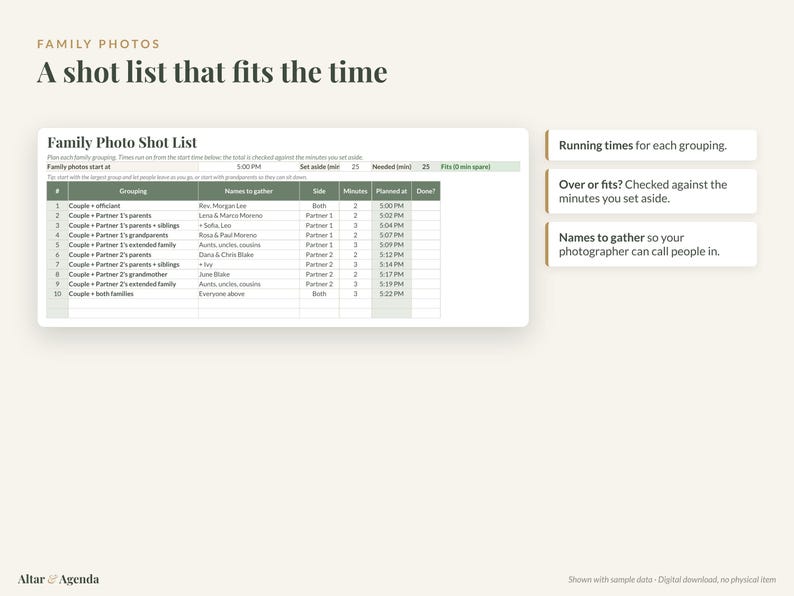Click the Planned at 5:19 PM cell
The width and height of the screenshot is (794, 596).
click(x=391, y=284)
